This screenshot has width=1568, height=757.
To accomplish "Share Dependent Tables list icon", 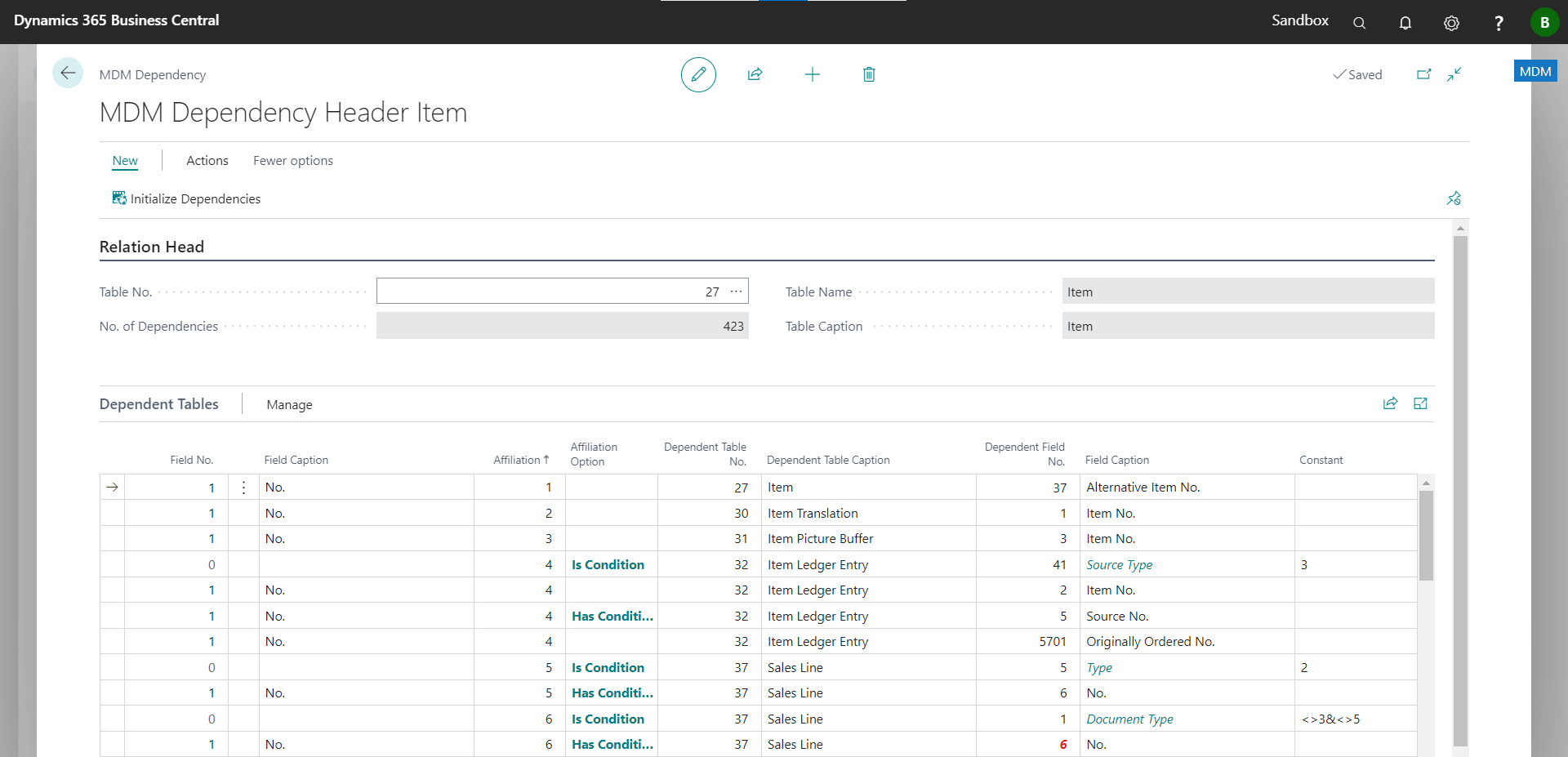I will pos(1390,403).
